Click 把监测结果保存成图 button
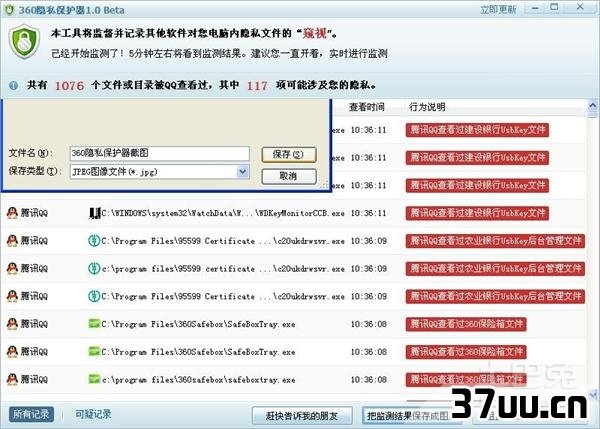The width and height of the screenshot is (600, 429). click(412, 416)
